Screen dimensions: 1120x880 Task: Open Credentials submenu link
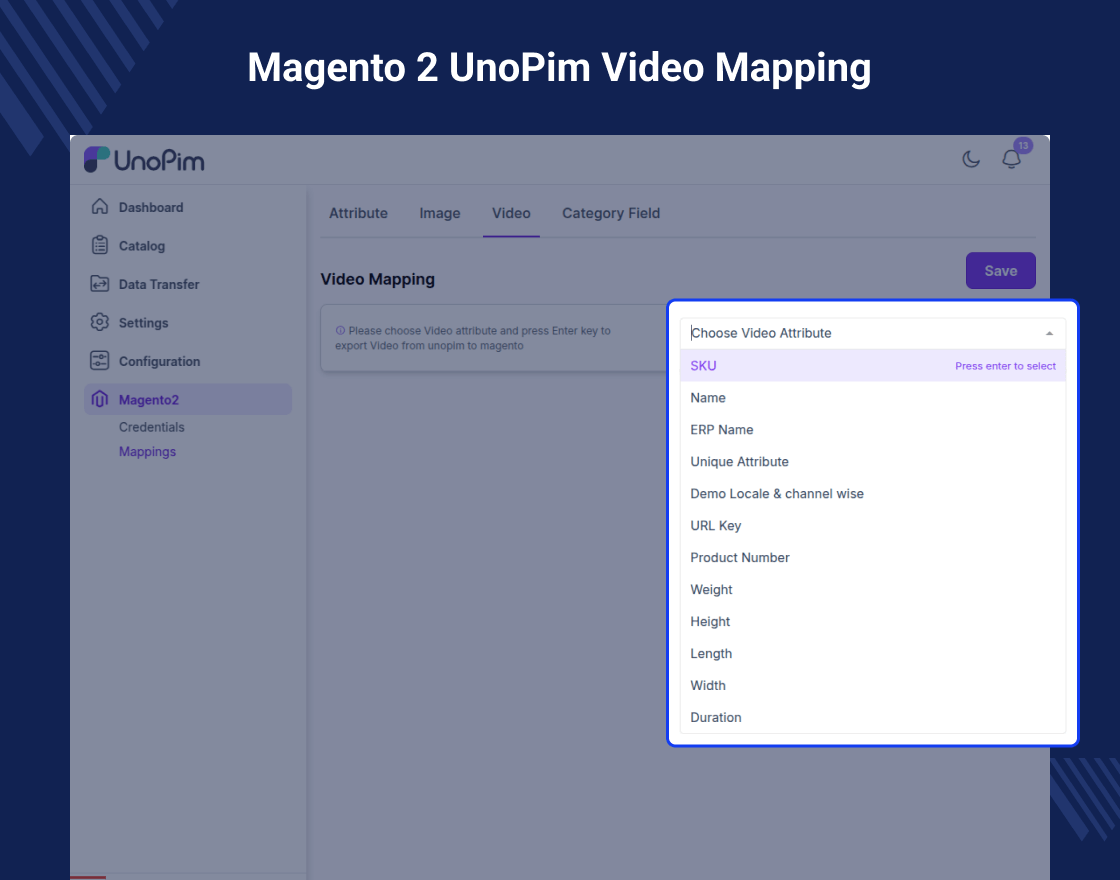tap(151, 427)
